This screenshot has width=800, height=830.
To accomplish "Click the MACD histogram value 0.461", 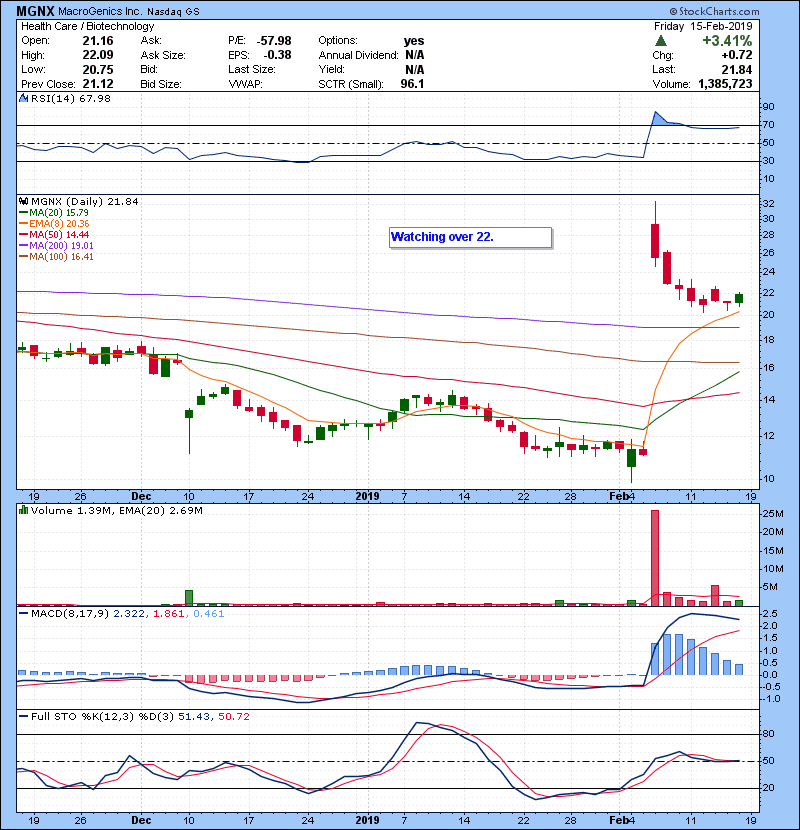I will pyautogui.click(x=209, y=614).
